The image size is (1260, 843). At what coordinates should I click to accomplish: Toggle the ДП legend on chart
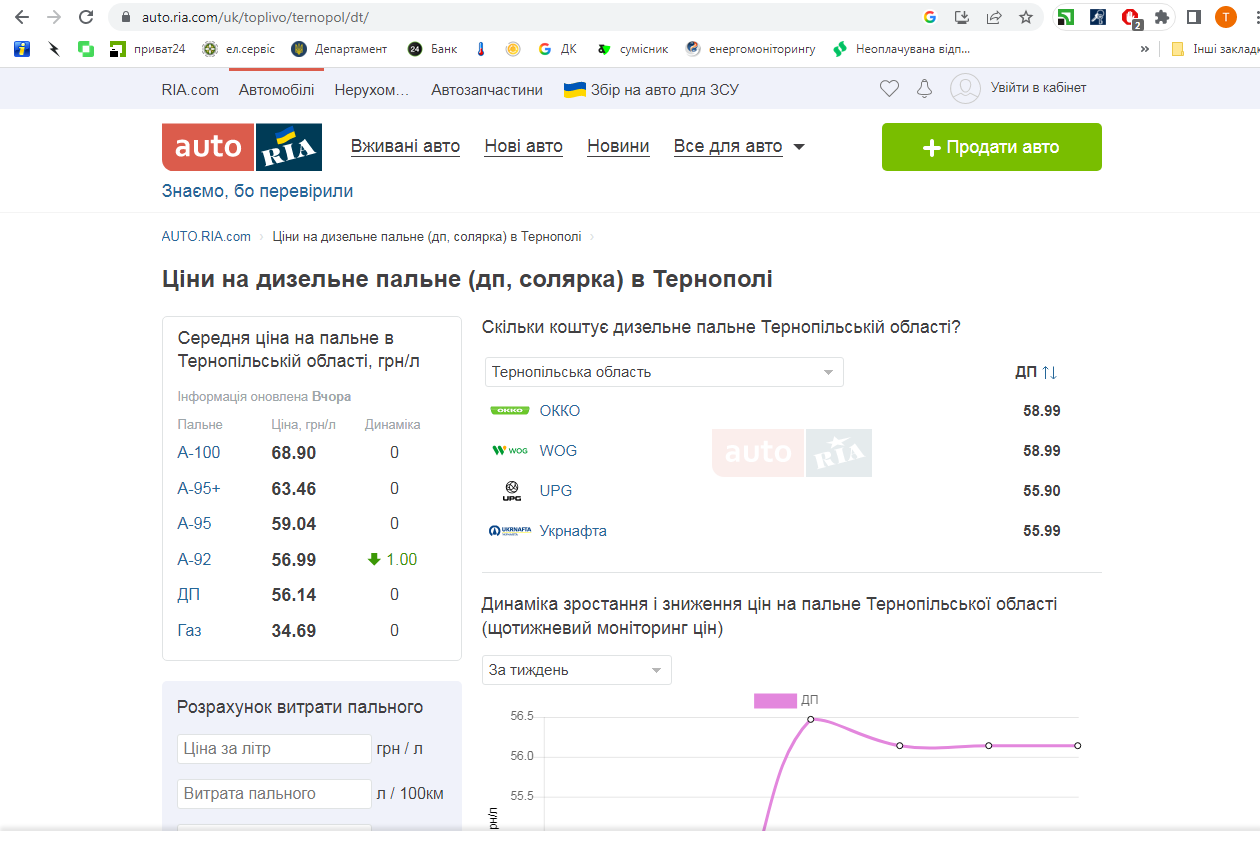pyautogui.click(x=775, y=700)
